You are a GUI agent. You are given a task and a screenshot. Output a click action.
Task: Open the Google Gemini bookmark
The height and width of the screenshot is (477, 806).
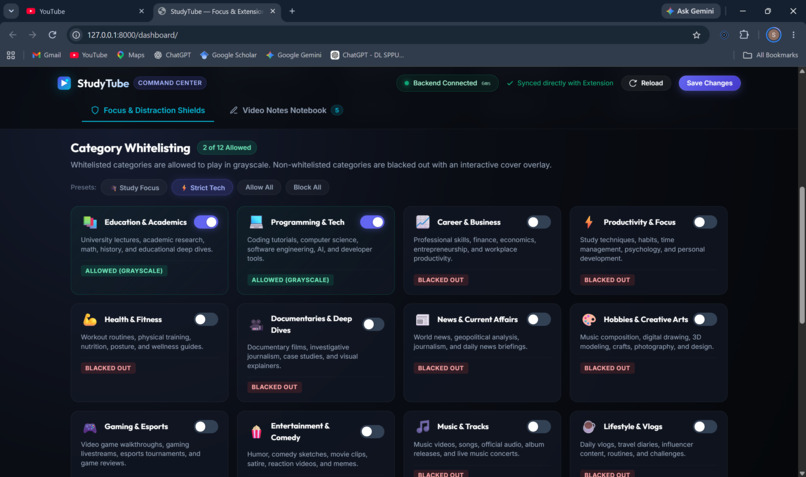coord(294,55)
